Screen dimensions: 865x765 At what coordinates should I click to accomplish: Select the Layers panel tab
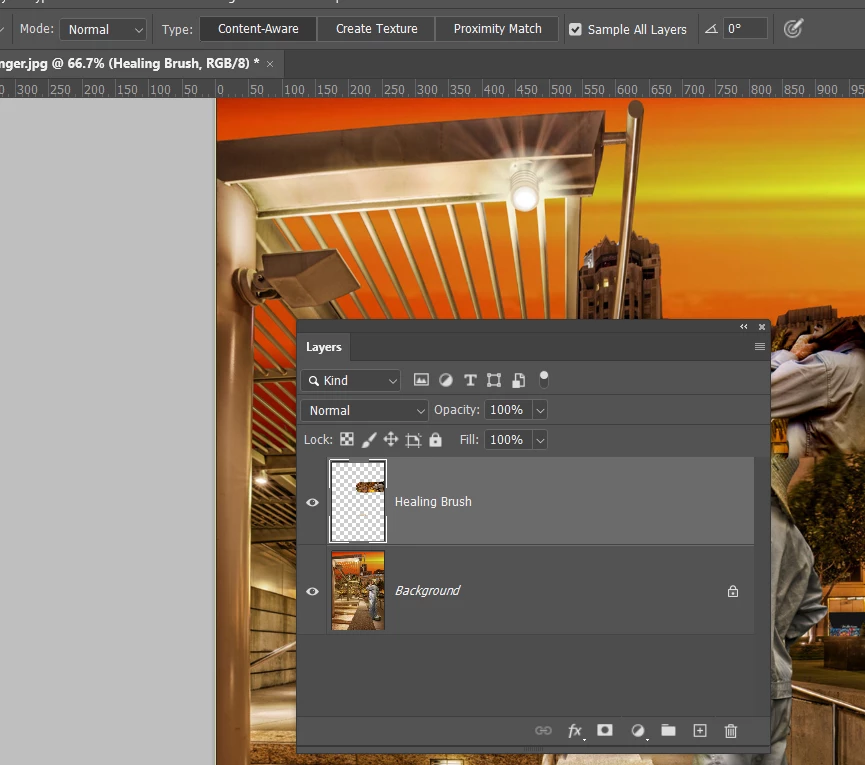click(x=324, y=347)
